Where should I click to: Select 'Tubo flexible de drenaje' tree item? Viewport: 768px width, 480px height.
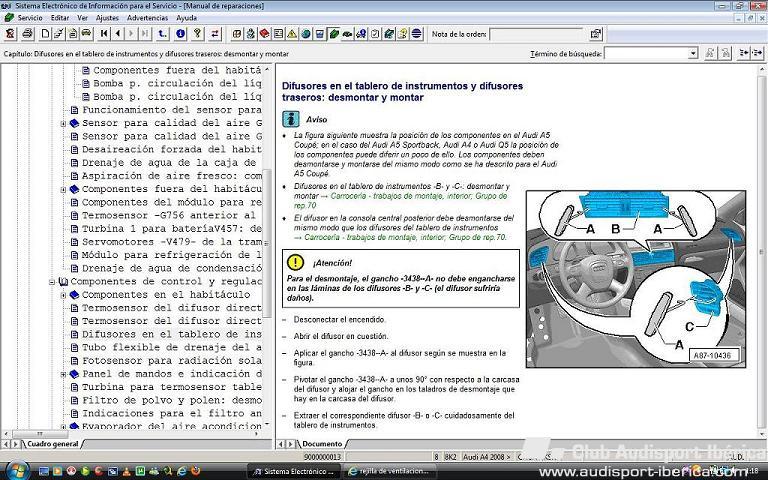tap(171, 347)
